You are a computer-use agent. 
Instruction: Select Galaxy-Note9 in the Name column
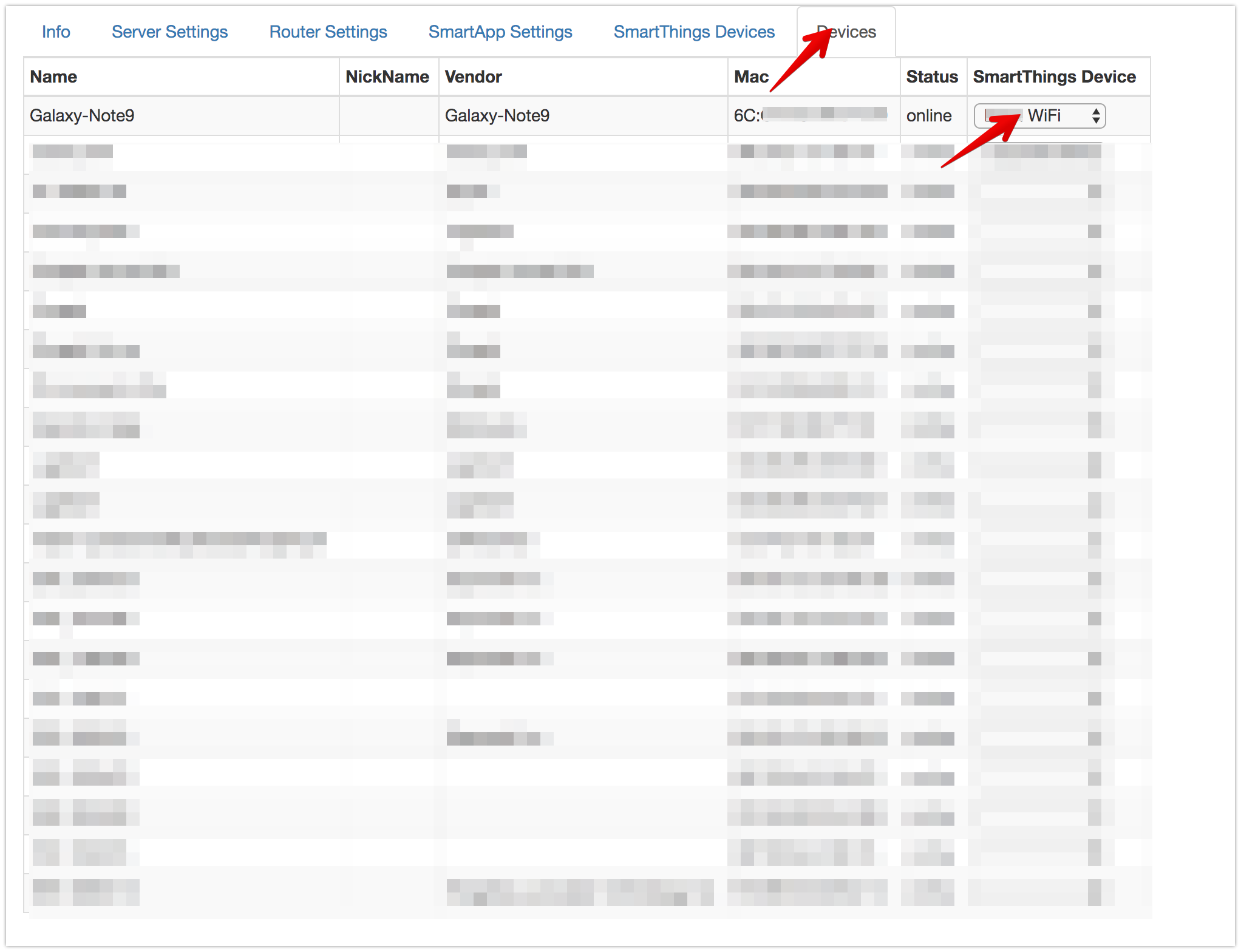click(82, 115)
